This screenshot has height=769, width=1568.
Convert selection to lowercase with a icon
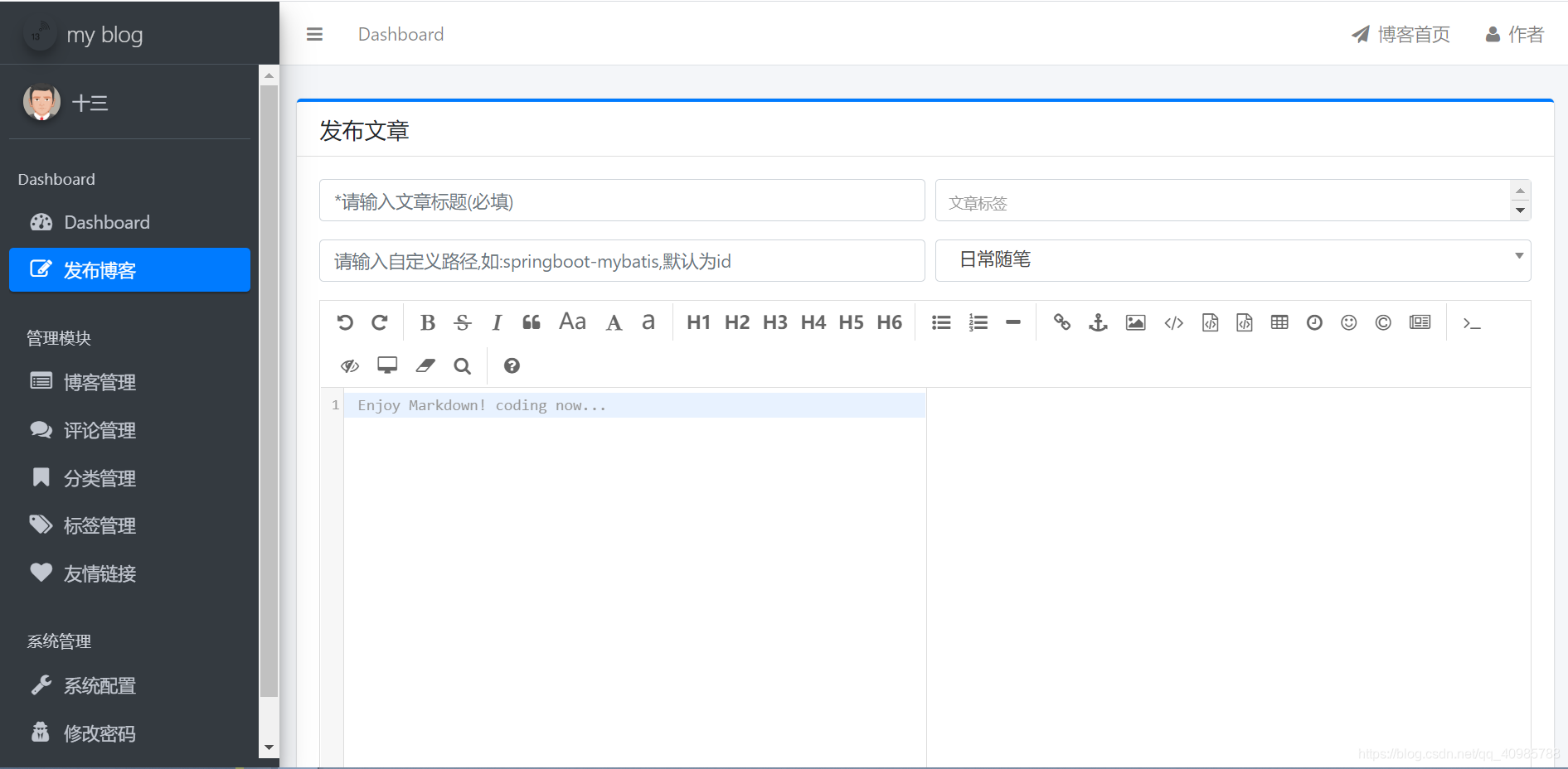pos(648,322)
